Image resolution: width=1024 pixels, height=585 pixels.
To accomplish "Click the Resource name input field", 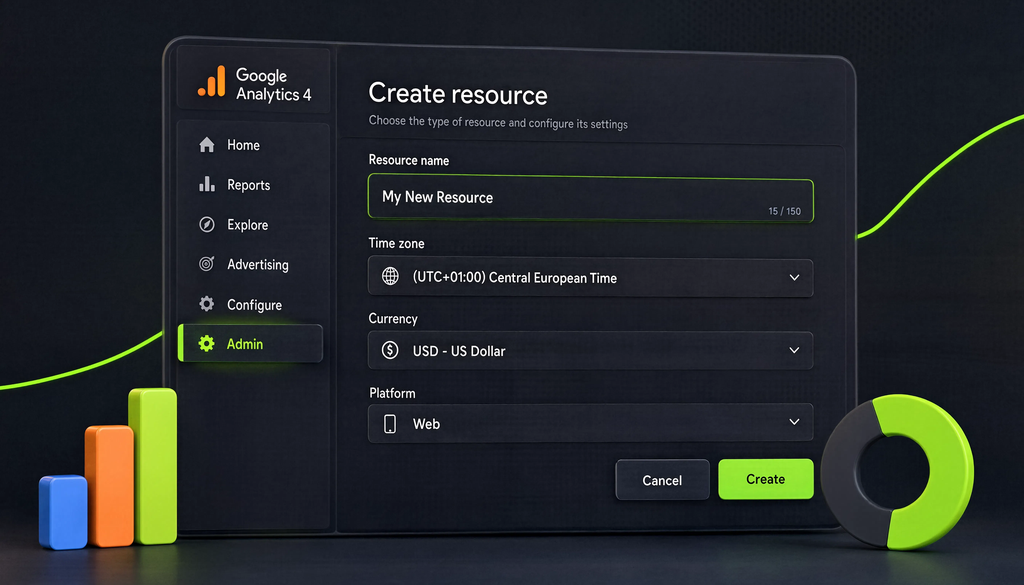I will (x=590, y=198).
